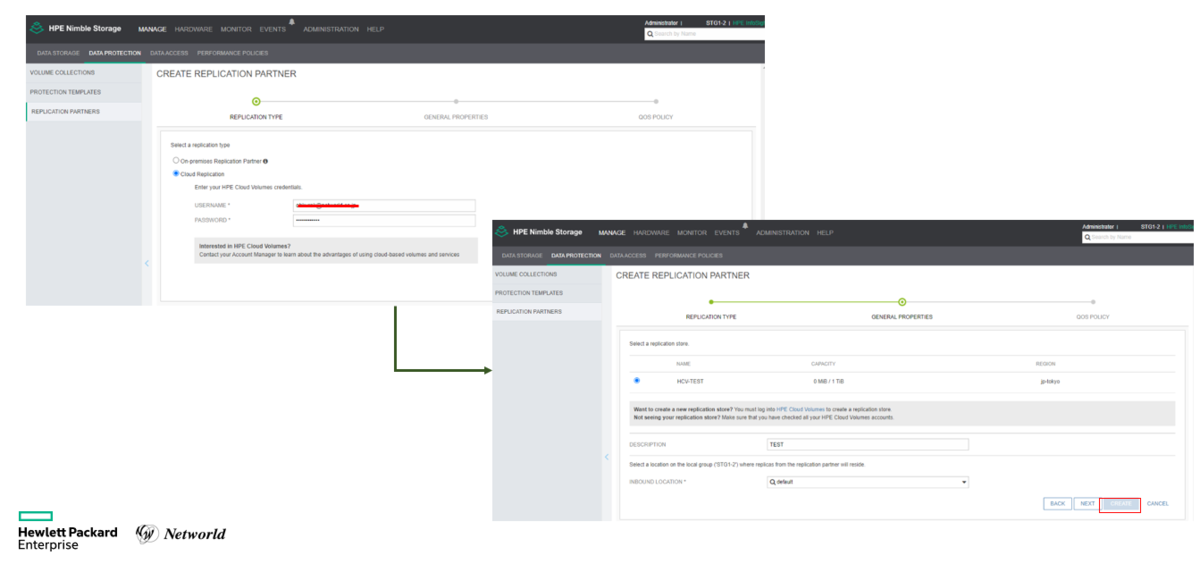
Task: Click info icon beside On-premises Replication Partner
Action: coord(265,161)
